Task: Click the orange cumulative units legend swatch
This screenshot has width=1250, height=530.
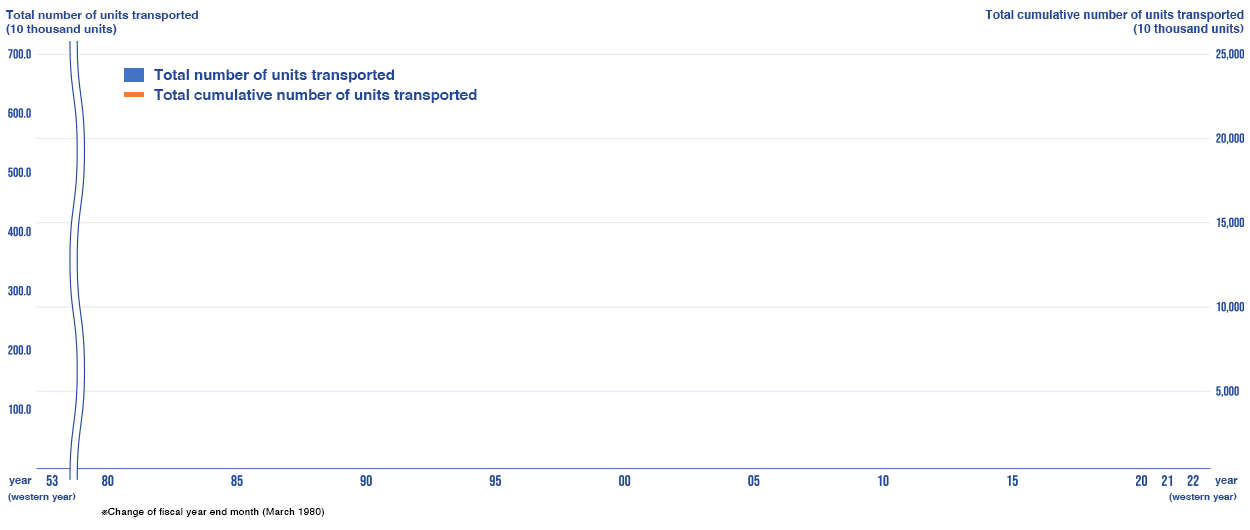Action: [x=134, y=95]
